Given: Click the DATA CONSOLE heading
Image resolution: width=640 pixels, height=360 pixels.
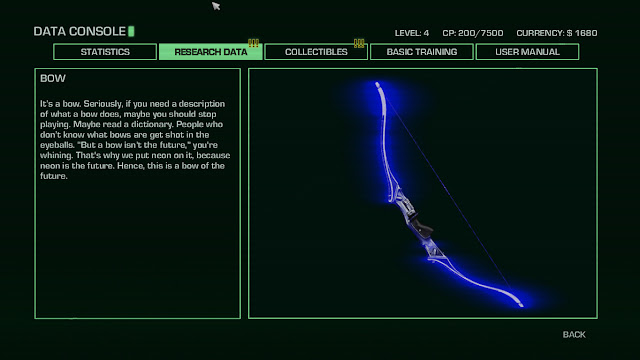Looking at the screenshot, I should [80, 31].
